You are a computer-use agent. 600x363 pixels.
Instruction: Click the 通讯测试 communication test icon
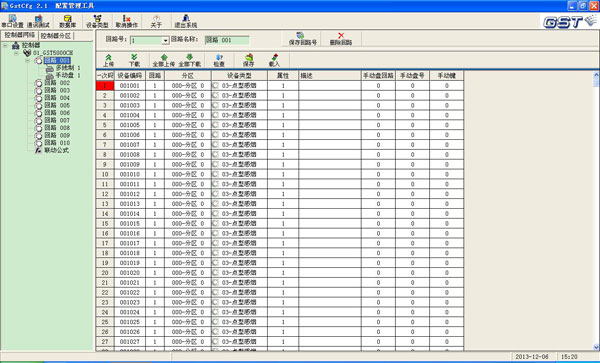tap(38, 21)
